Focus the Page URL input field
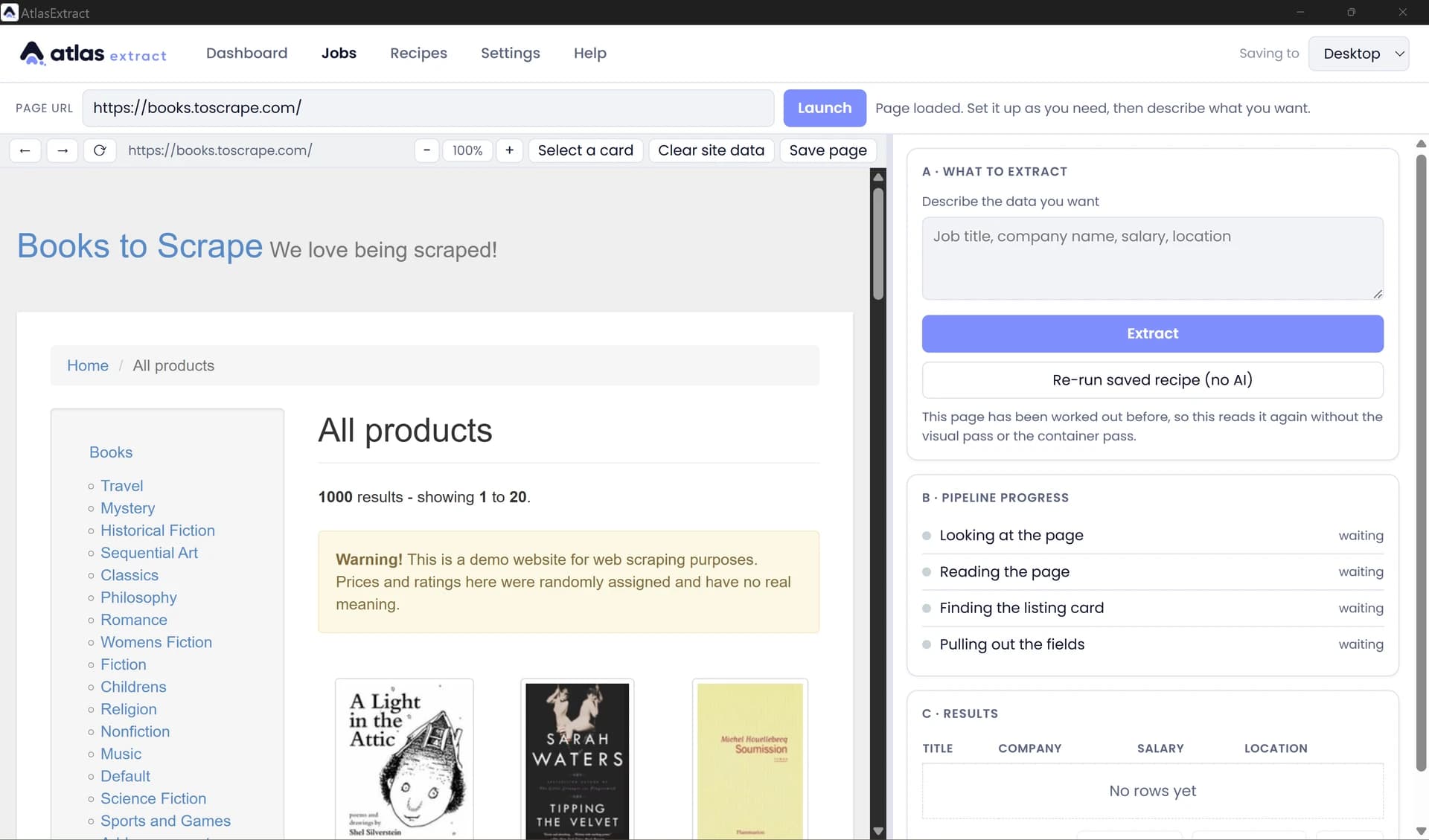1429x840 pixels. (x=428, y=108)
